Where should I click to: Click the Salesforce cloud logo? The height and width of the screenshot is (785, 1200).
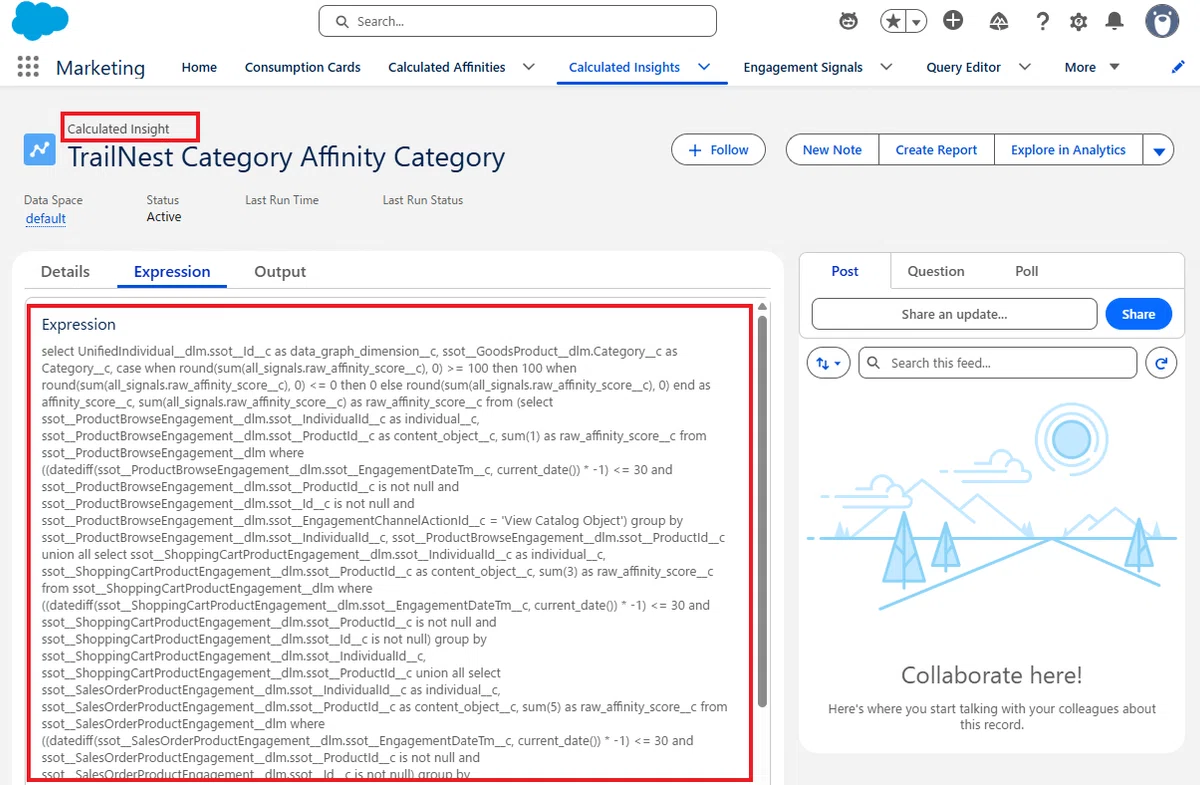pyautogui.click(x=40, y=21)
